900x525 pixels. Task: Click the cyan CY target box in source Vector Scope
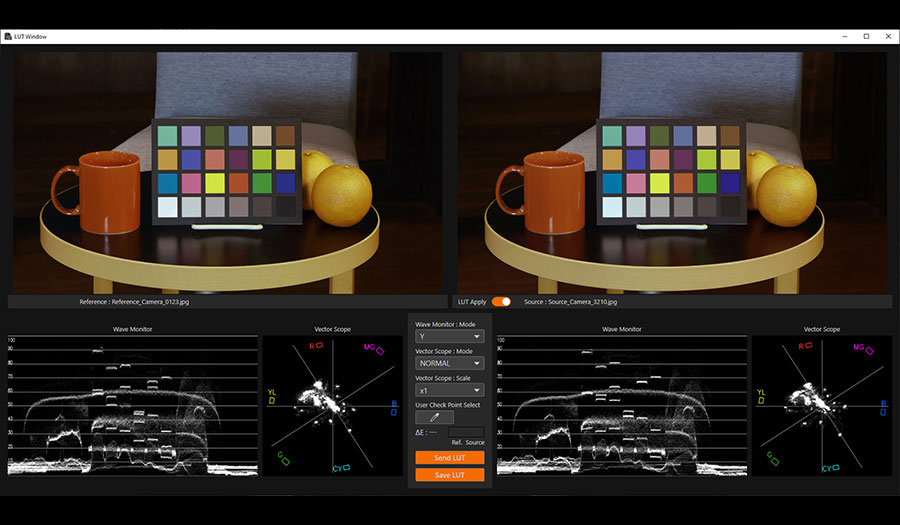pyautogui.click(x=836, y=468)
